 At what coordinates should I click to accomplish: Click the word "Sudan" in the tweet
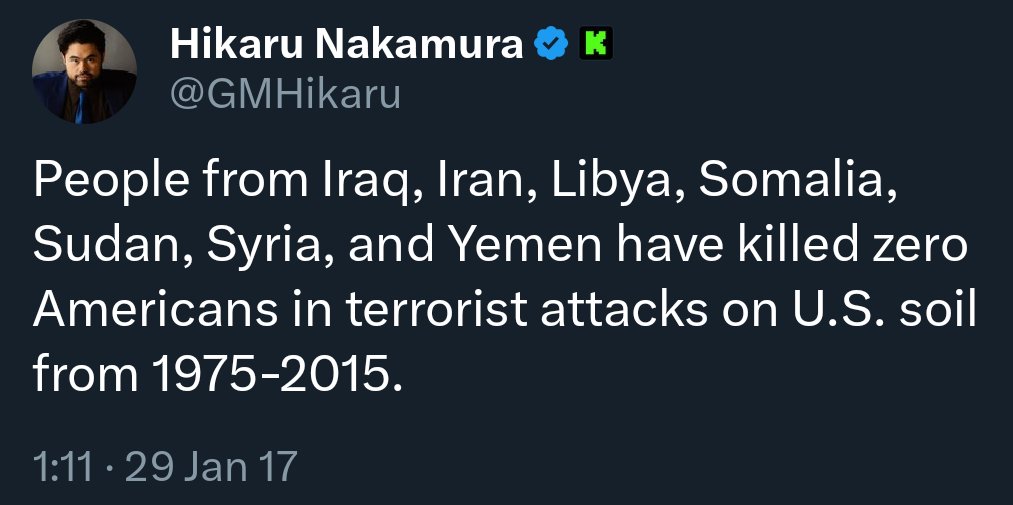tap(106, 245)
